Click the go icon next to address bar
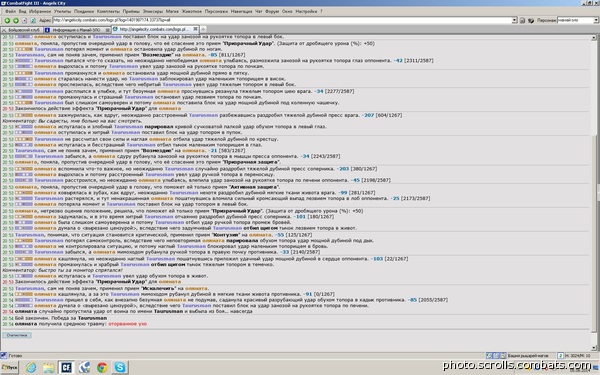 pyautogui.click(x=522, y=20)
